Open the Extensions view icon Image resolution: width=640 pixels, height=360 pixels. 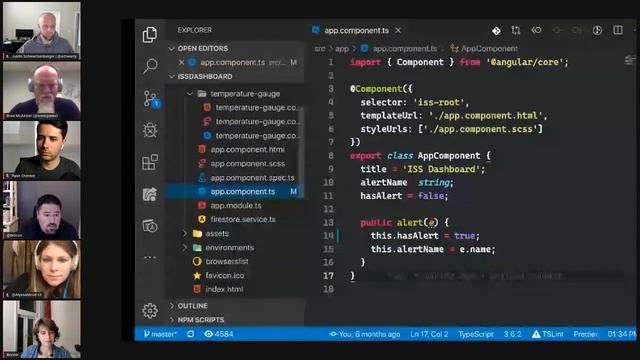coord(150,162)
